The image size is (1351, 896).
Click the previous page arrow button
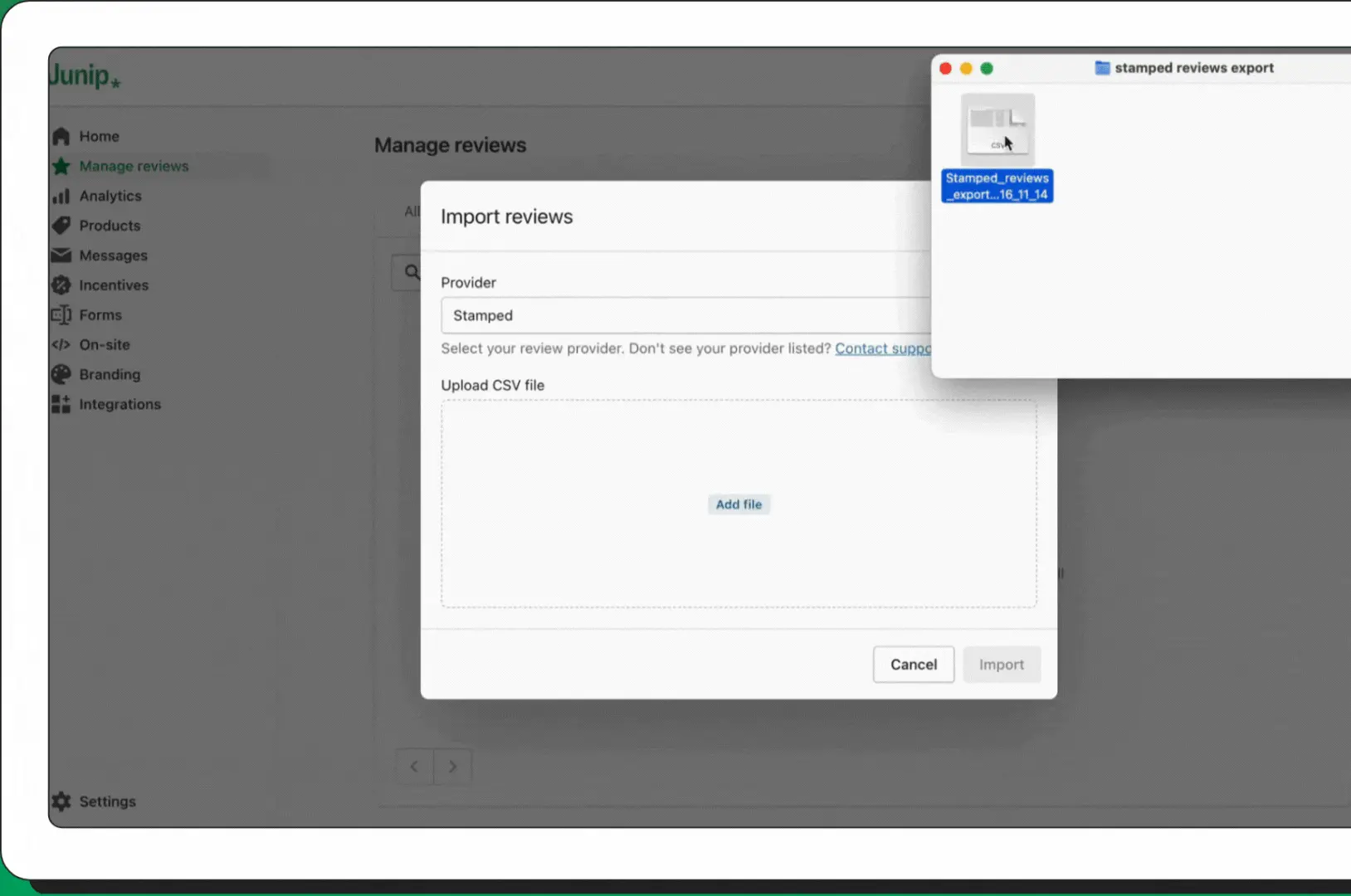coord(414,767)
